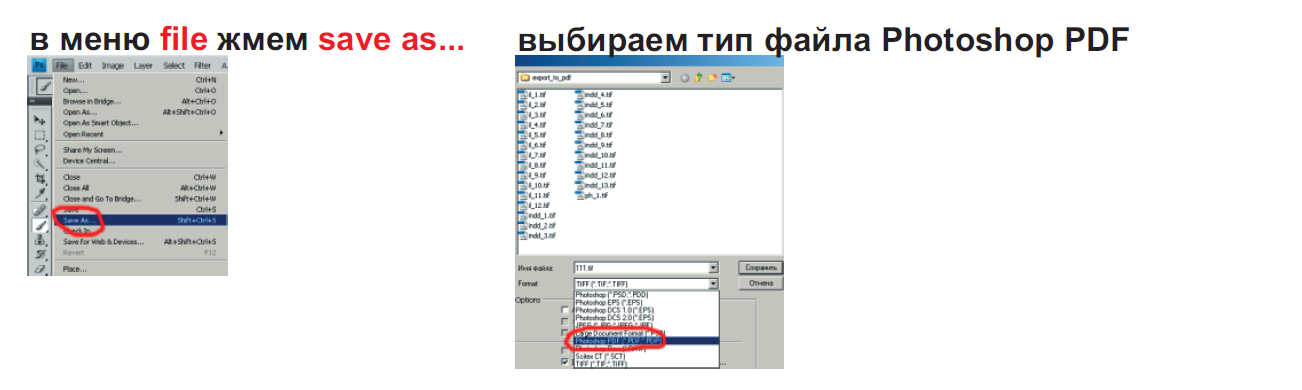Go up one folder level in save dialog
Viewport: 1302px width, 390px height.
pyautogui.click(x=698, y=78)
